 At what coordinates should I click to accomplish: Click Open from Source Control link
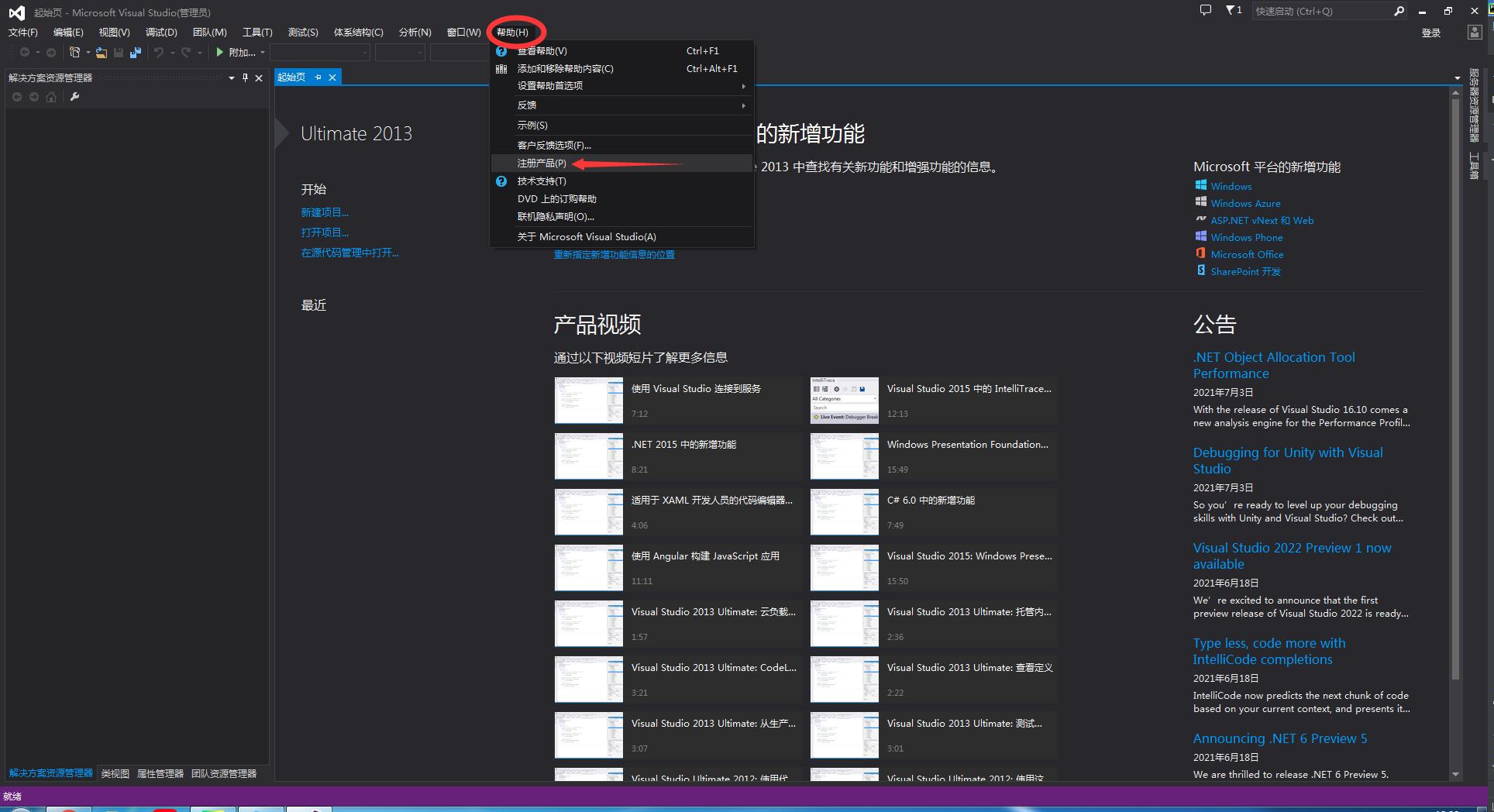click(349, 253)
